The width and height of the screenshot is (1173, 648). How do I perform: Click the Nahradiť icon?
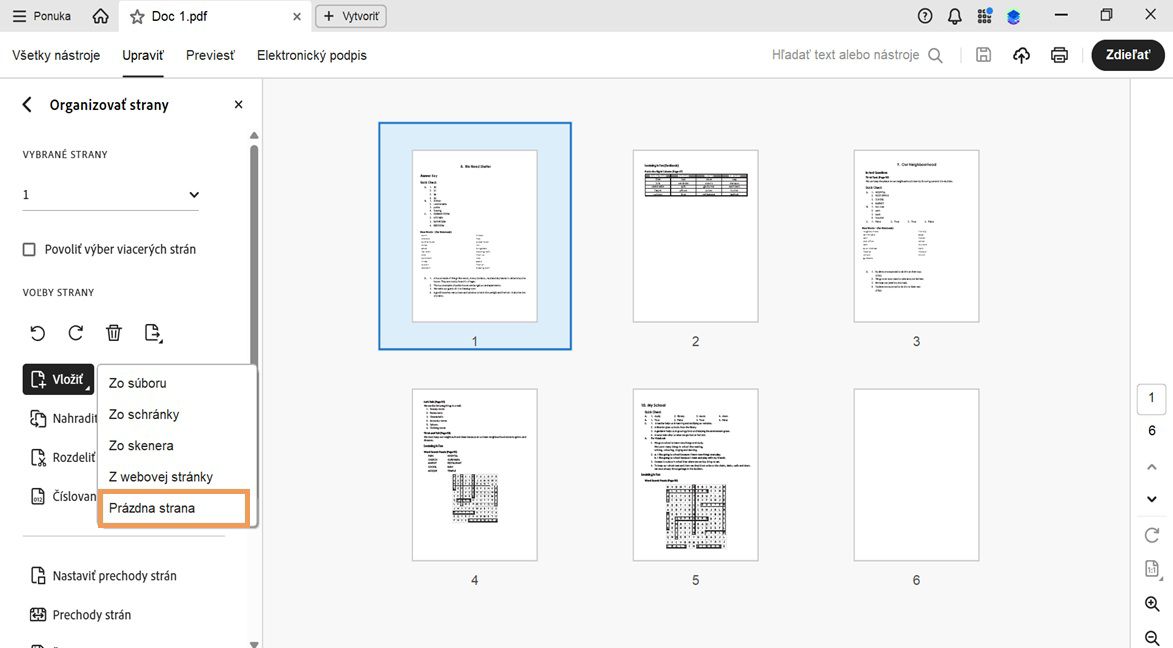pyautogui.click(x=38, y=418)
